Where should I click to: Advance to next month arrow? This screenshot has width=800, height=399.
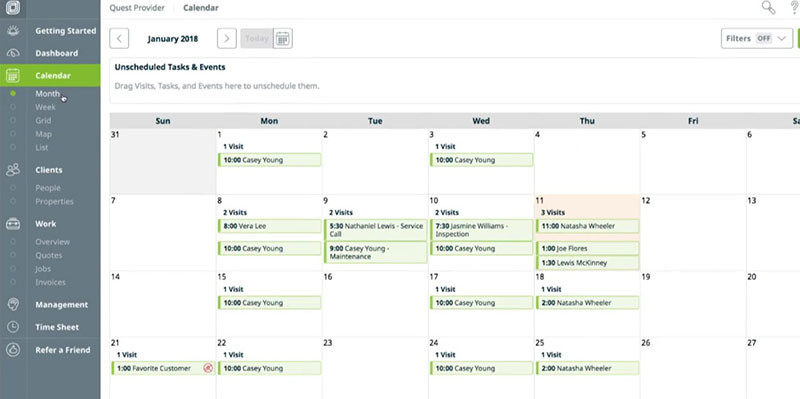click(x=227, y=39)
